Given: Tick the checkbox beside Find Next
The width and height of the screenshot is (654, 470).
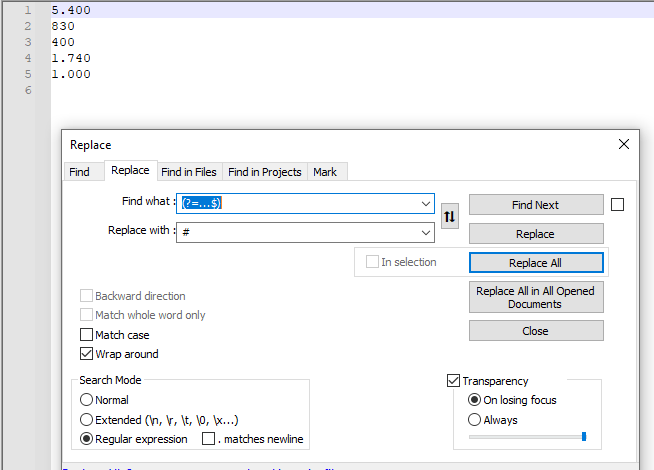Looking at the screenshot, I should tap(617, 205).
